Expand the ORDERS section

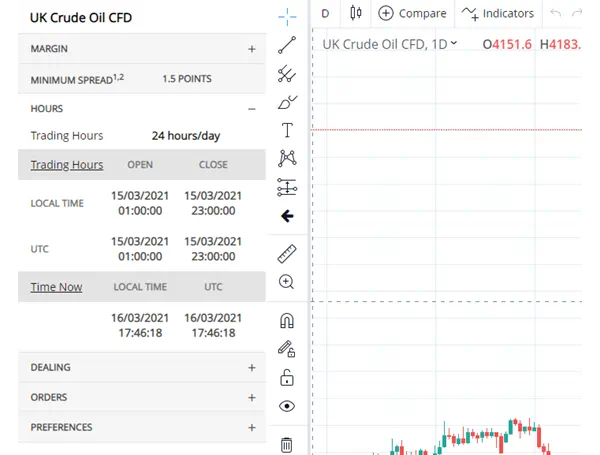[142, 397]
